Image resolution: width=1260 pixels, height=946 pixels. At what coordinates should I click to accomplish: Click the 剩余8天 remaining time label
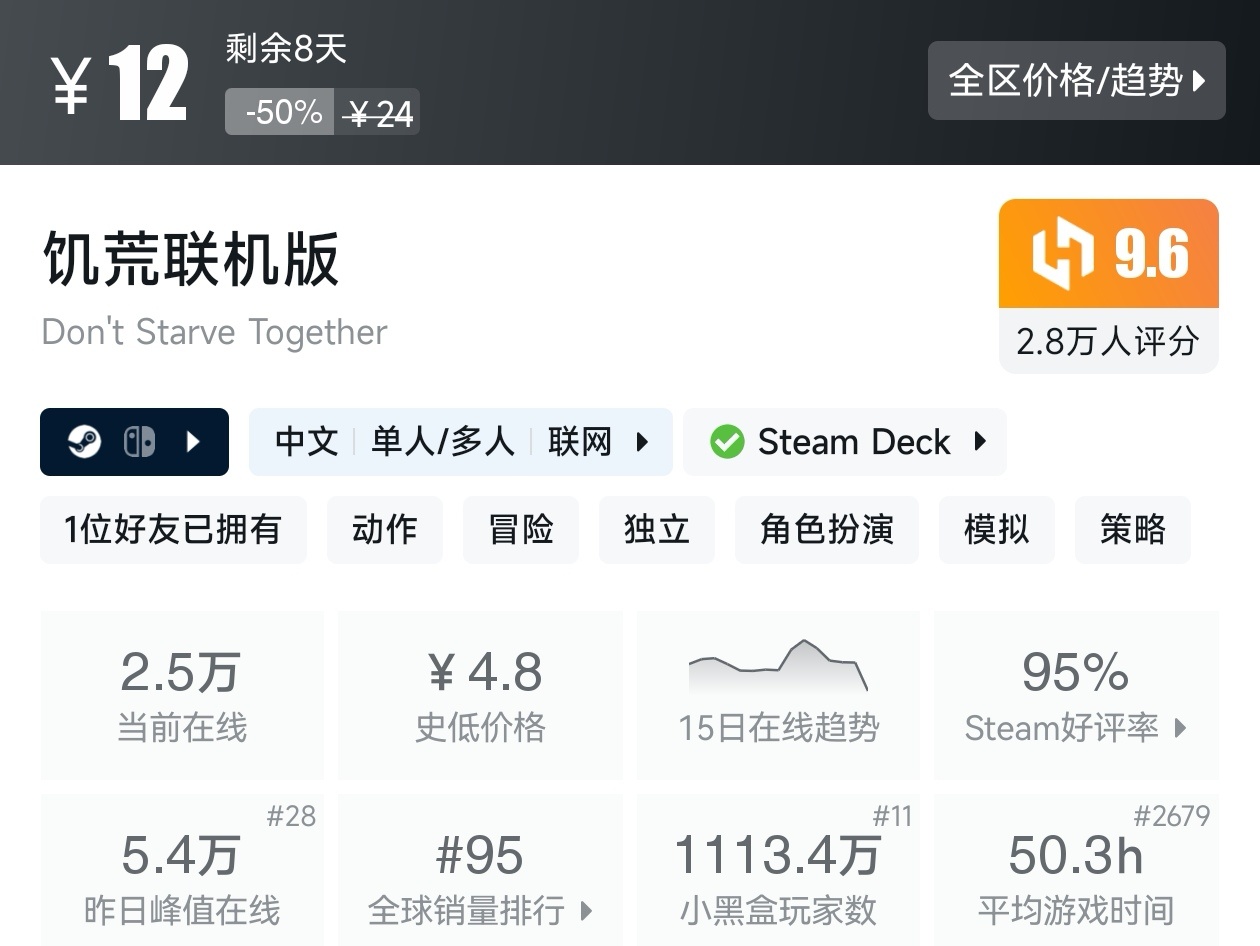[286, 48]
